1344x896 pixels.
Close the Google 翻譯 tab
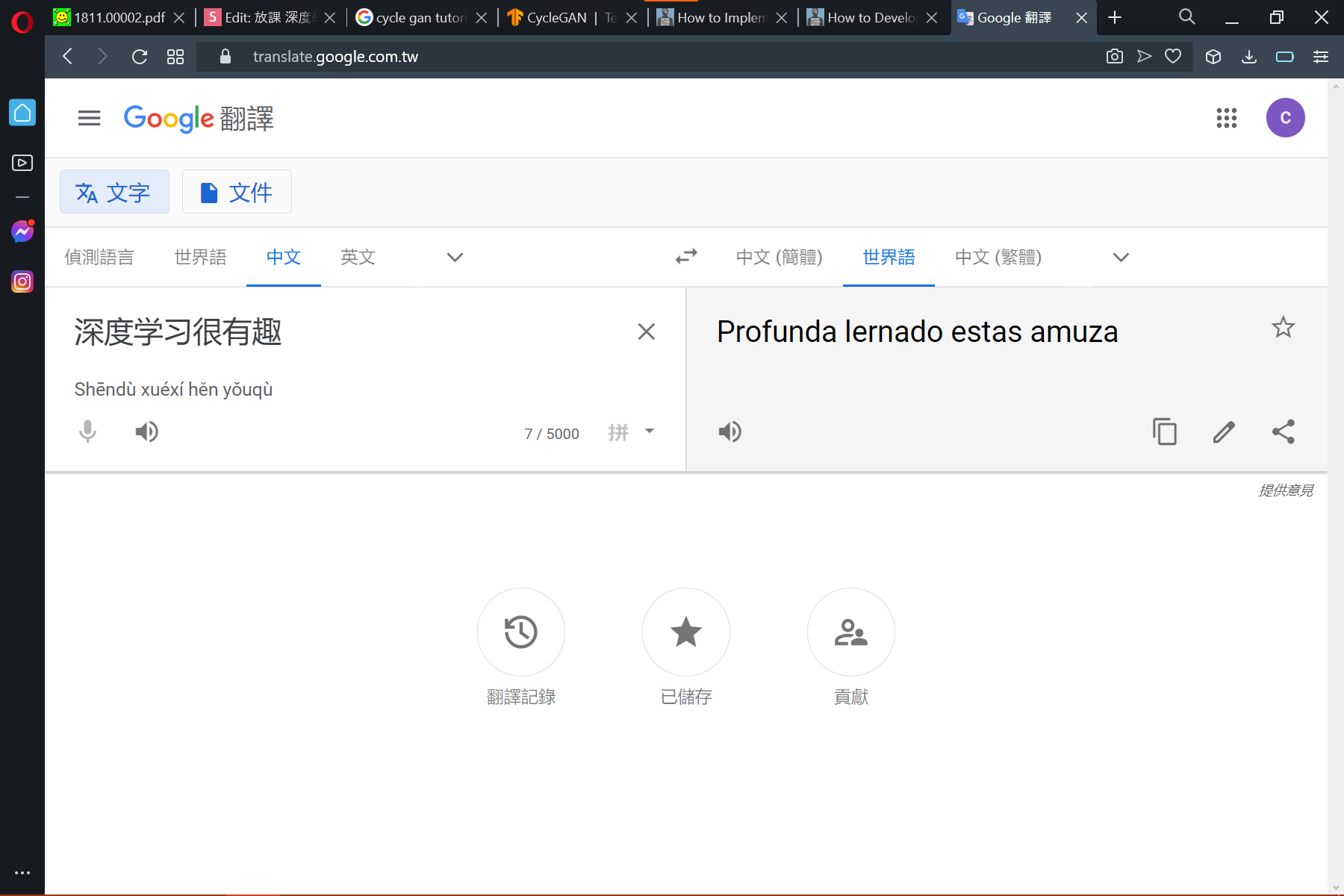point(1081,17)
